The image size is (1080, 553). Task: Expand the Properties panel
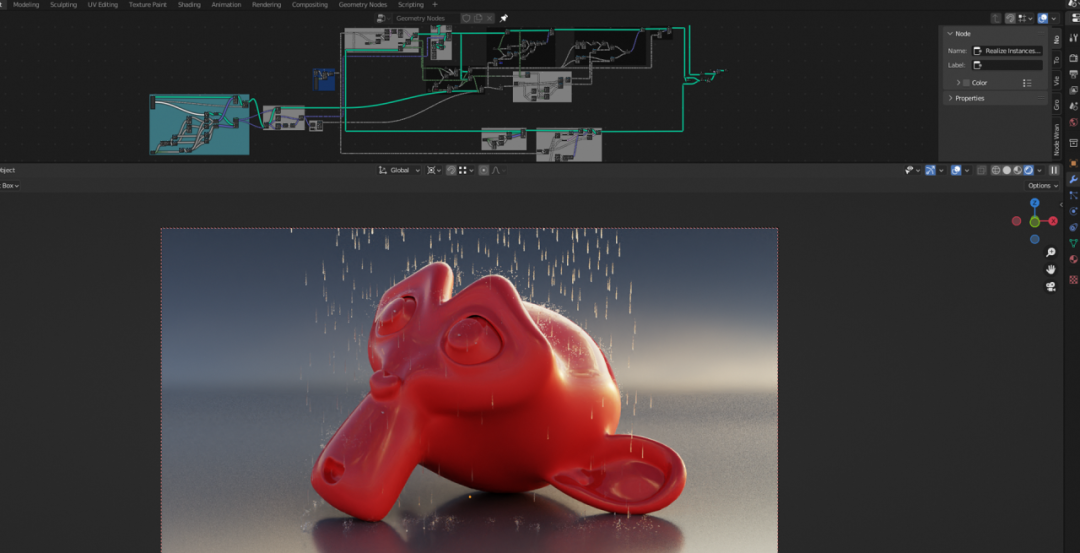(x=995, y=98)
